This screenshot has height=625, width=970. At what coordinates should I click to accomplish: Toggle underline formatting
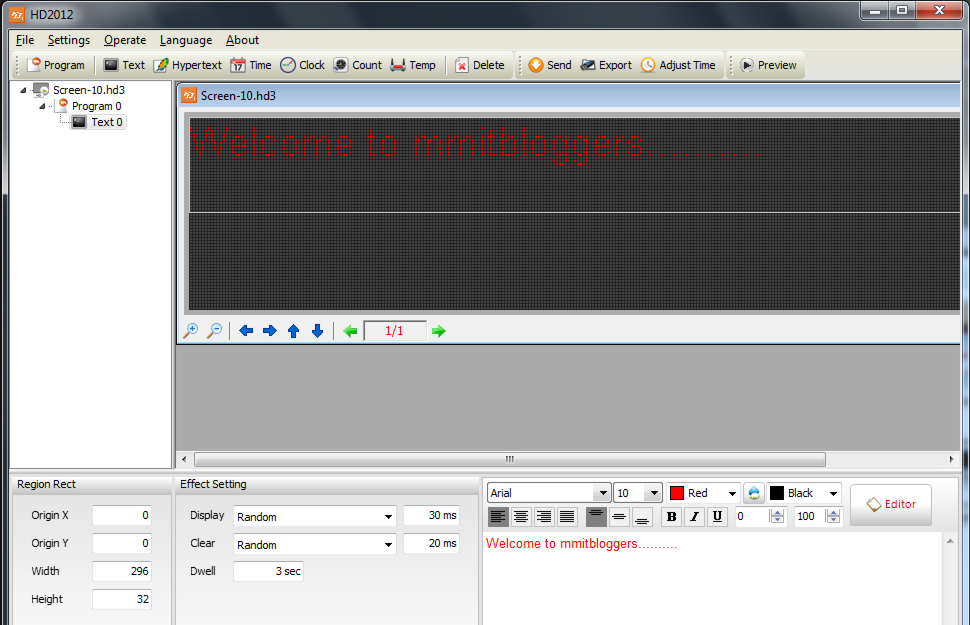tap(717, 516)
